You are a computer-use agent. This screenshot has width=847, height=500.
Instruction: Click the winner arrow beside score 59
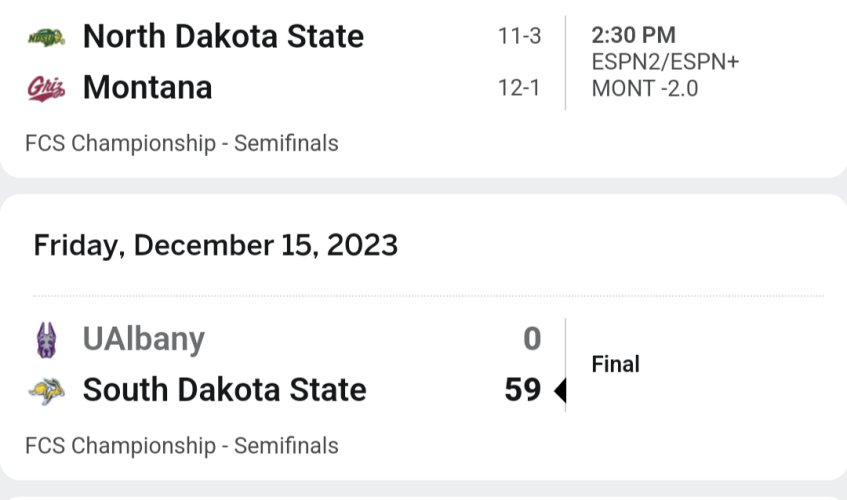coord(560,390)
